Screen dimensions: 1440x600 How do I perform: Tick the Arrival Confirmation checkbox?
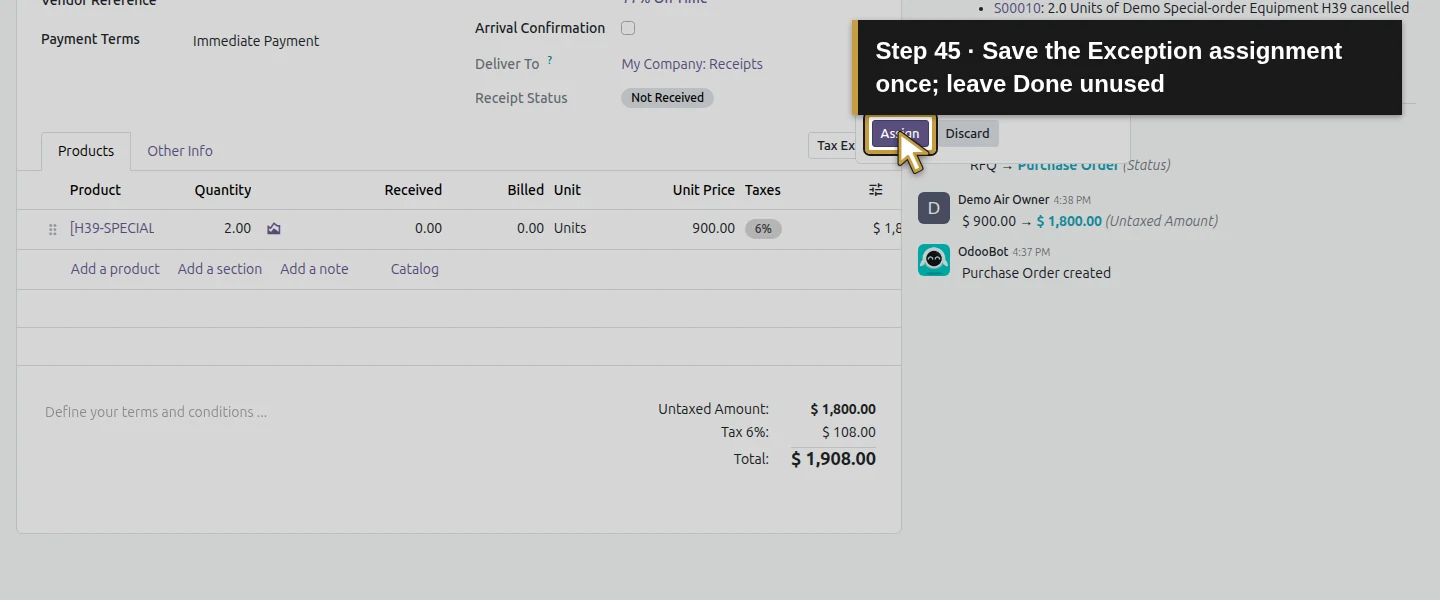(x=628, y=28)
